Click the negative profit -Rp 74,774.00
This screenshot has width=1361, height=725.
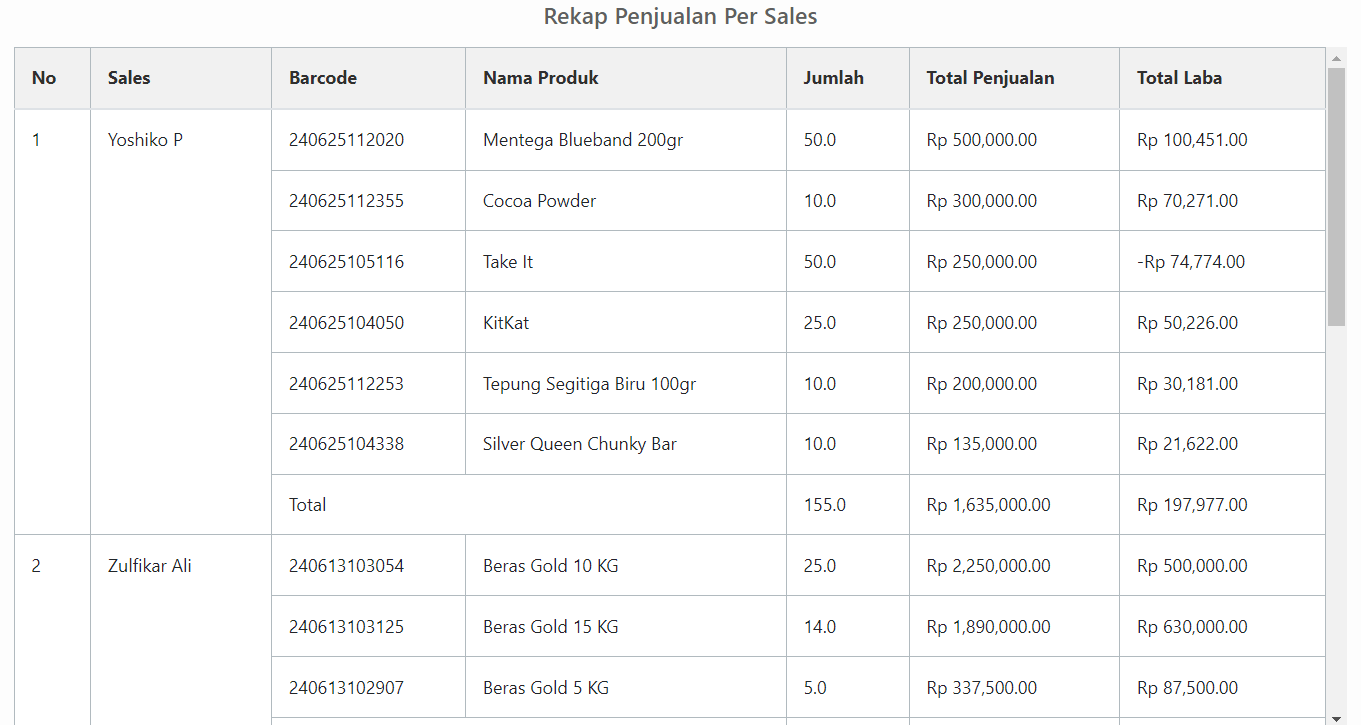(x=1190, y=262)
